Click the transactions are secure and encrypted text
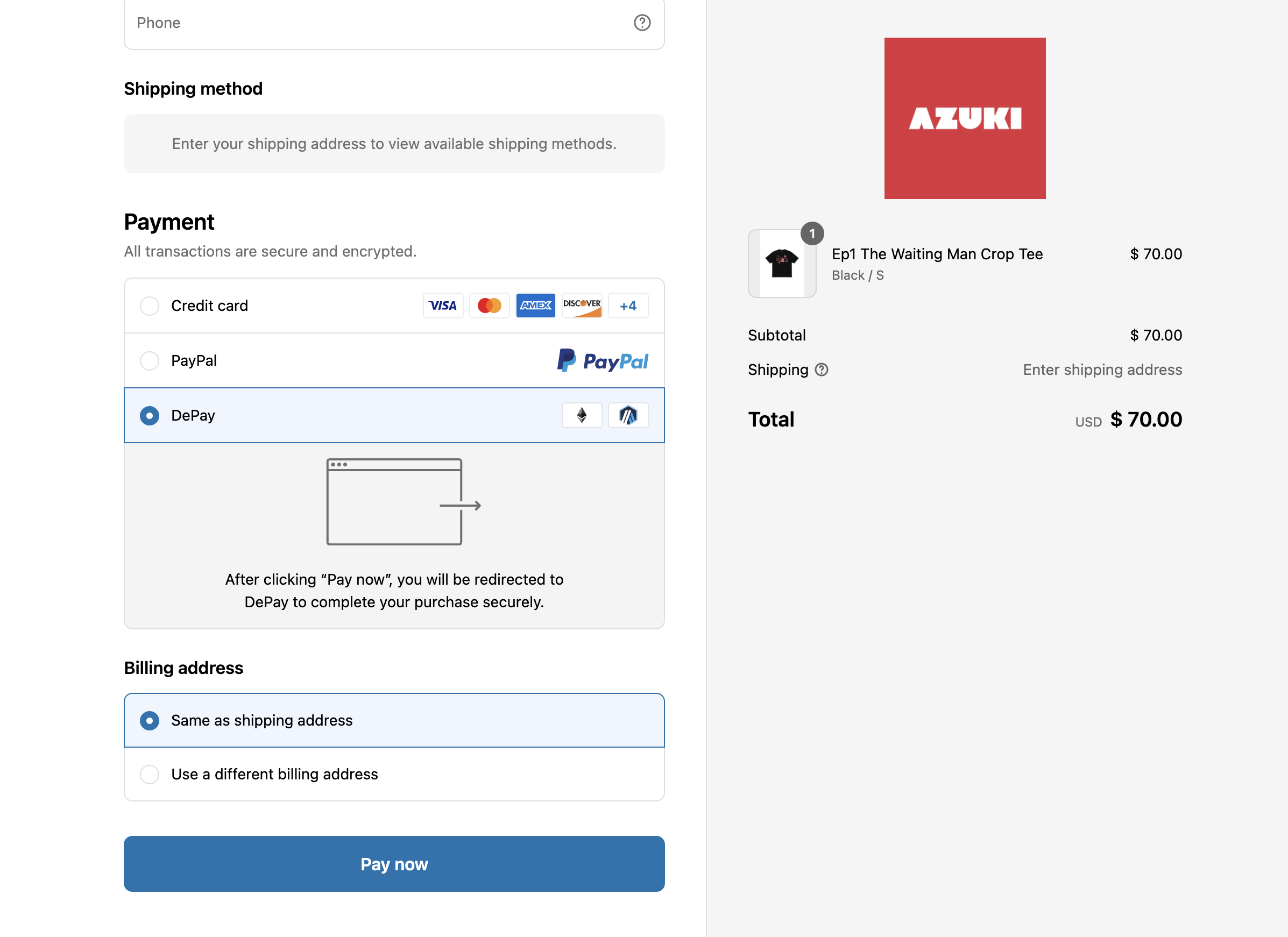This screenshot has height=937, width=1288. (270, 252)
